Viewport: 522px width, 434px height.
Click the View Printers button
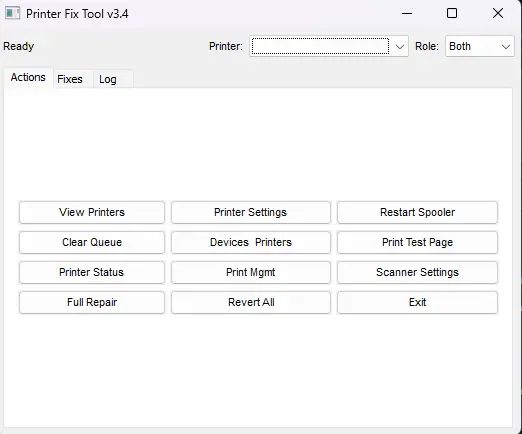92,212
